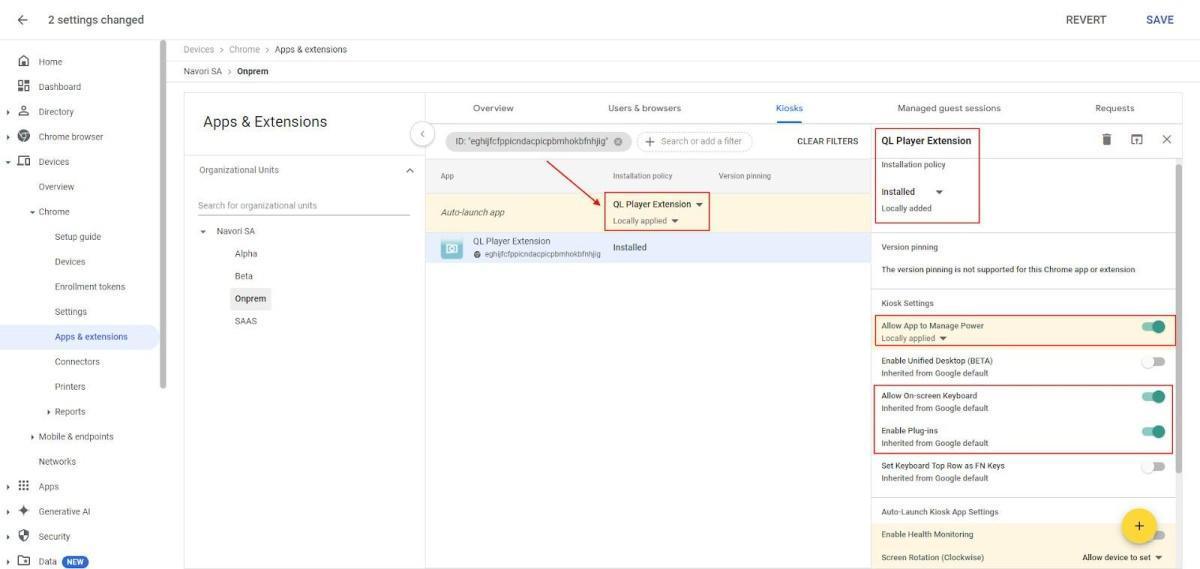1200x569 pixels.
Task: Expand the Reports item in sidebar
Action: coord(49,412)
